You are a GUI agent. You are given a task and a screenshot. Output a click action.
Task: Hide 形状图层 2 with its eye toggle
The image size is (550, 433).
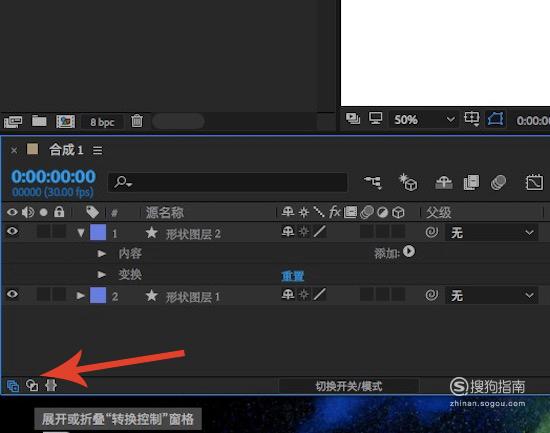coord(12,231)
